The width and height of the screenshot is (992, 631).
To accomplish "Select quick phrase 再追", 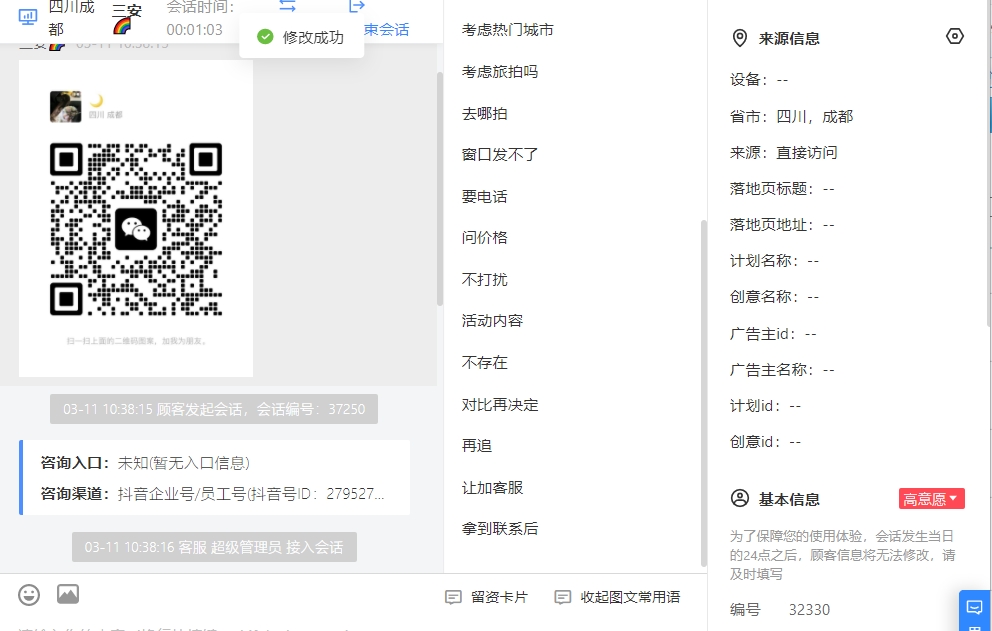I will coord(477,446).
